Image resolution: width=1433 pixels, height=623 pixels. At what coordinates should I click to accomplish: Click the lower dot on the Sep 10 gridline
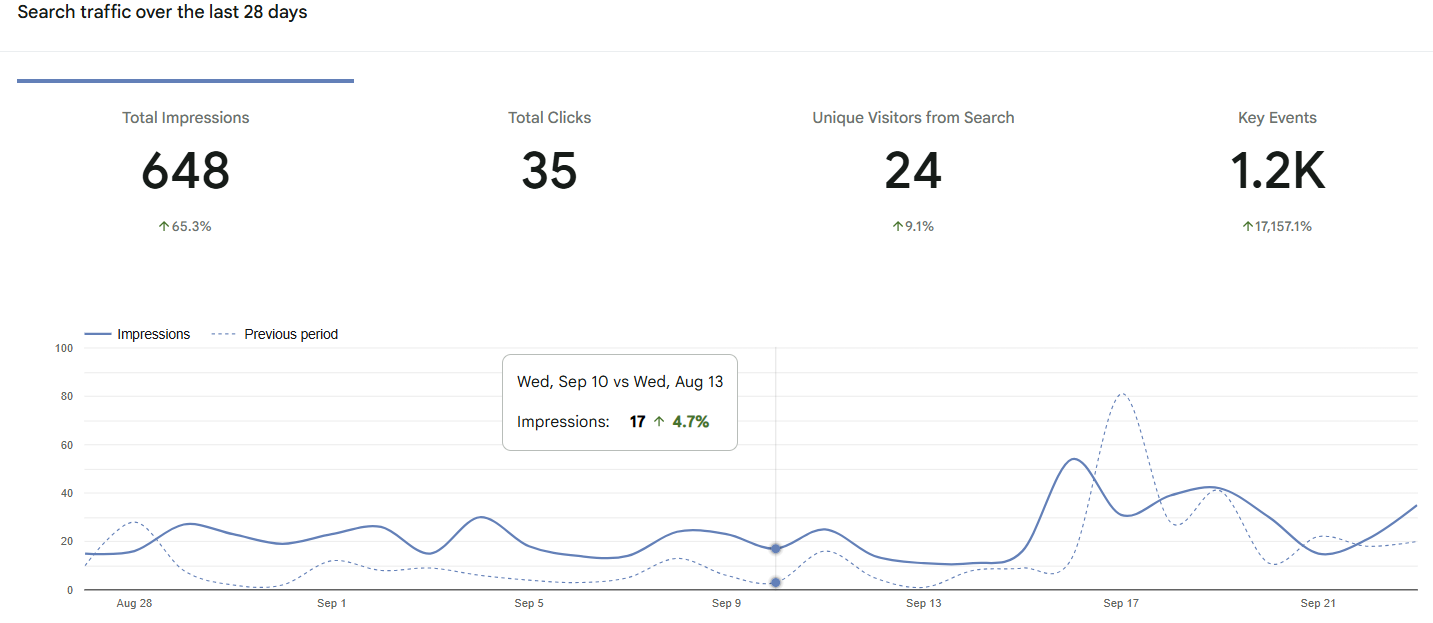click(x=776, y=582)
